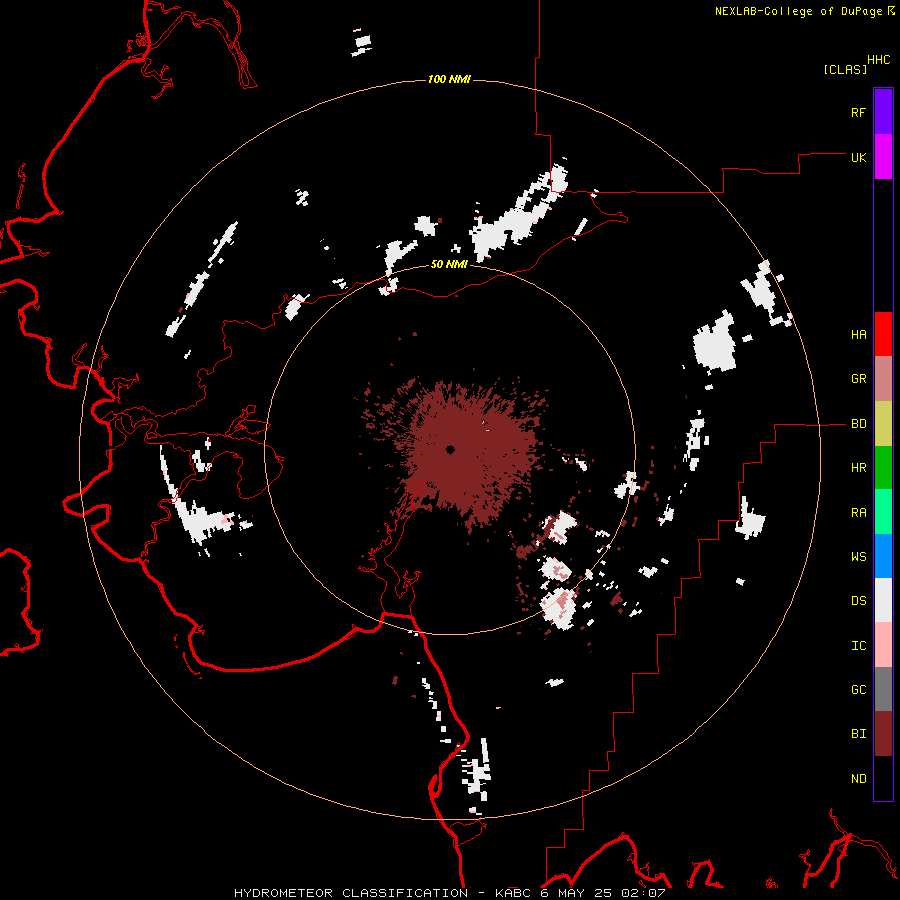Select the WS legend label
Viewport: 900px width, 900px height.
click(858, 556)
